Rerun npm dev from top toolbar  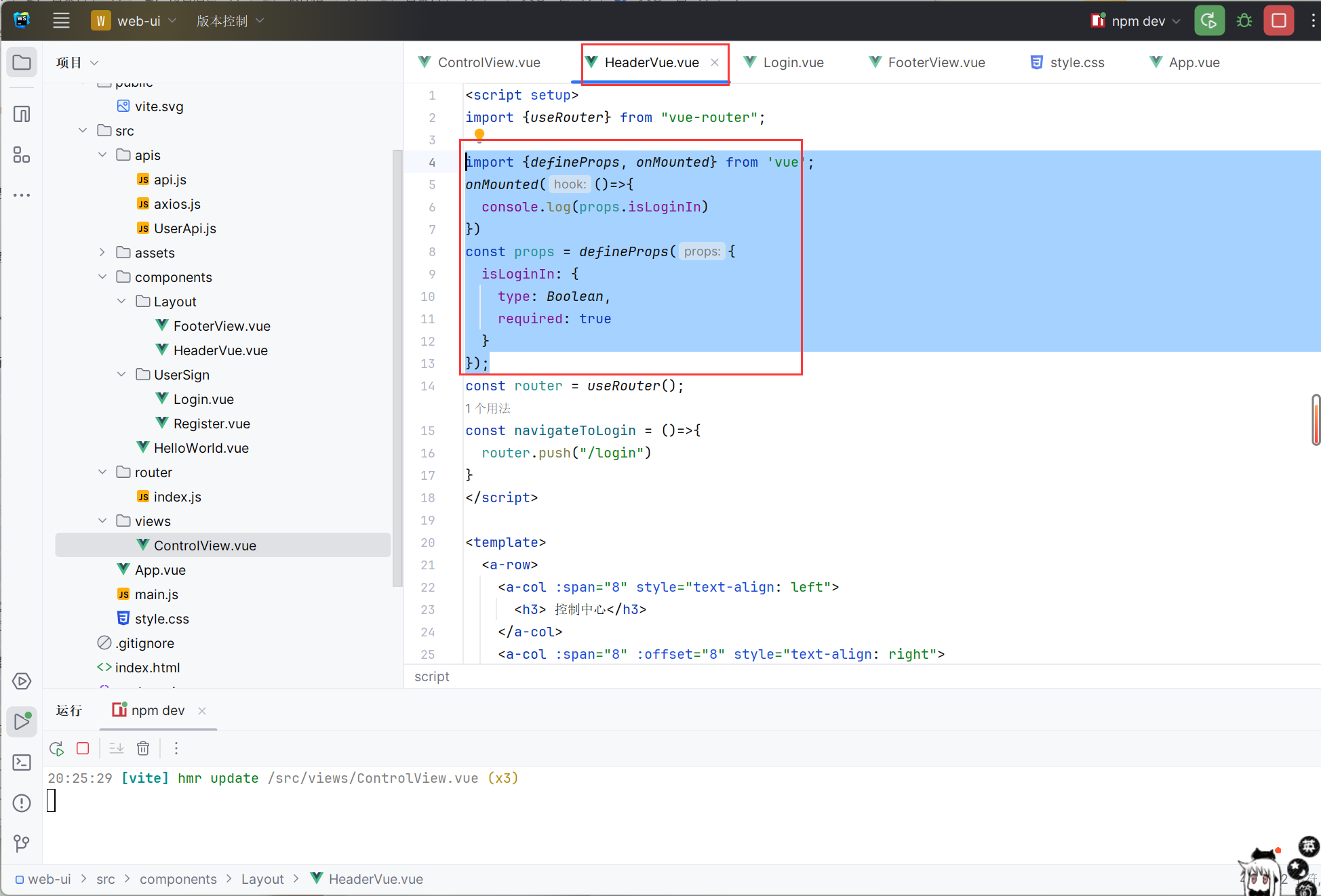point(1209,20)
